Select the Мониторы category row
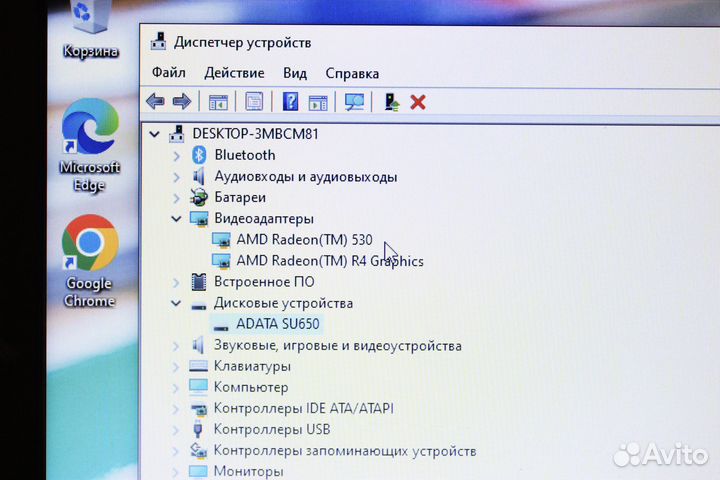This screenshot has height=480, width=720. click(236, 471)
